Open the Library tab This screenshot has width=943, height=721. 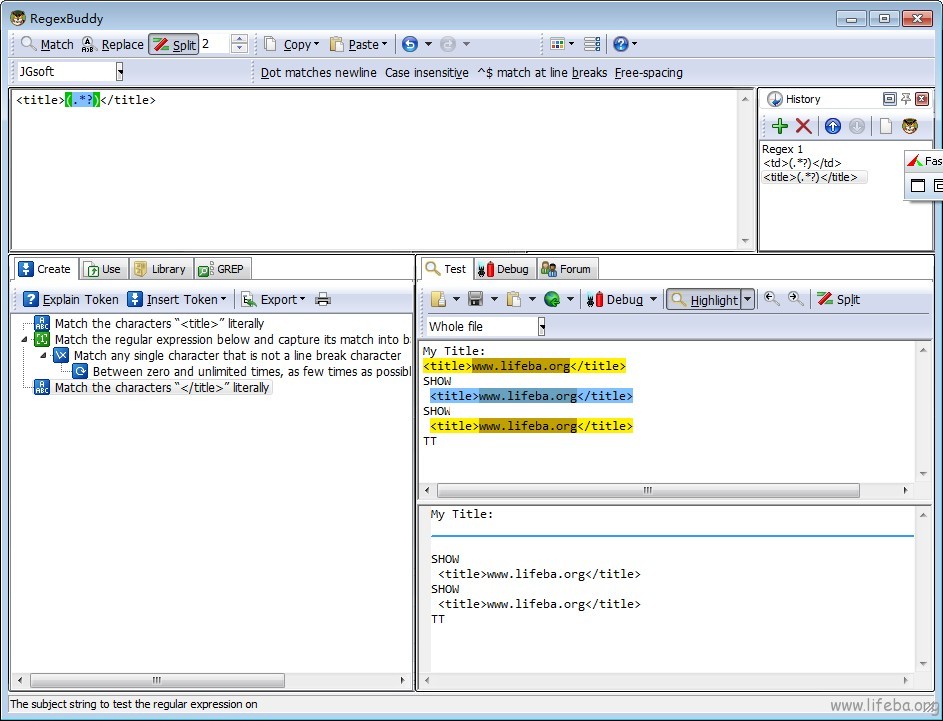coord(161,269)
